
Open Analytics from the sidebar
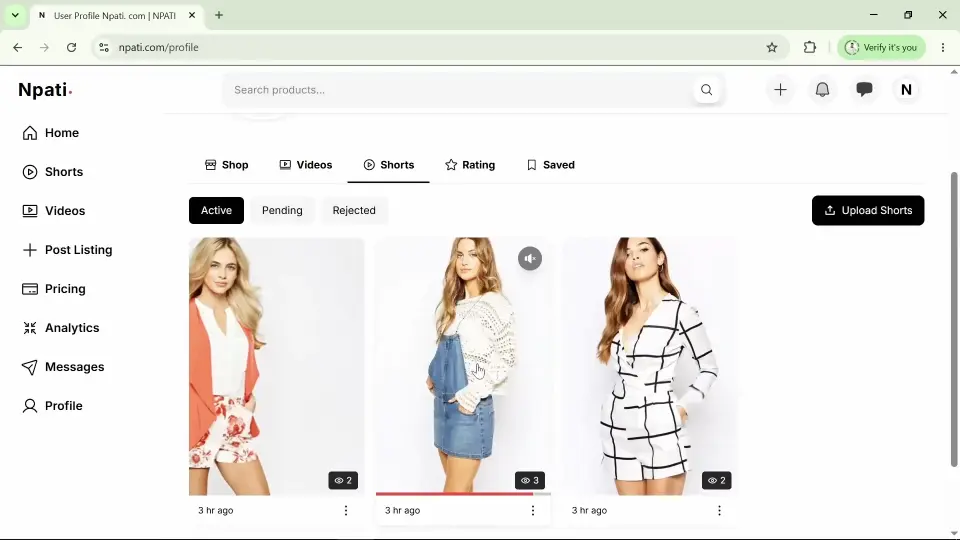[x=61, y=328]
